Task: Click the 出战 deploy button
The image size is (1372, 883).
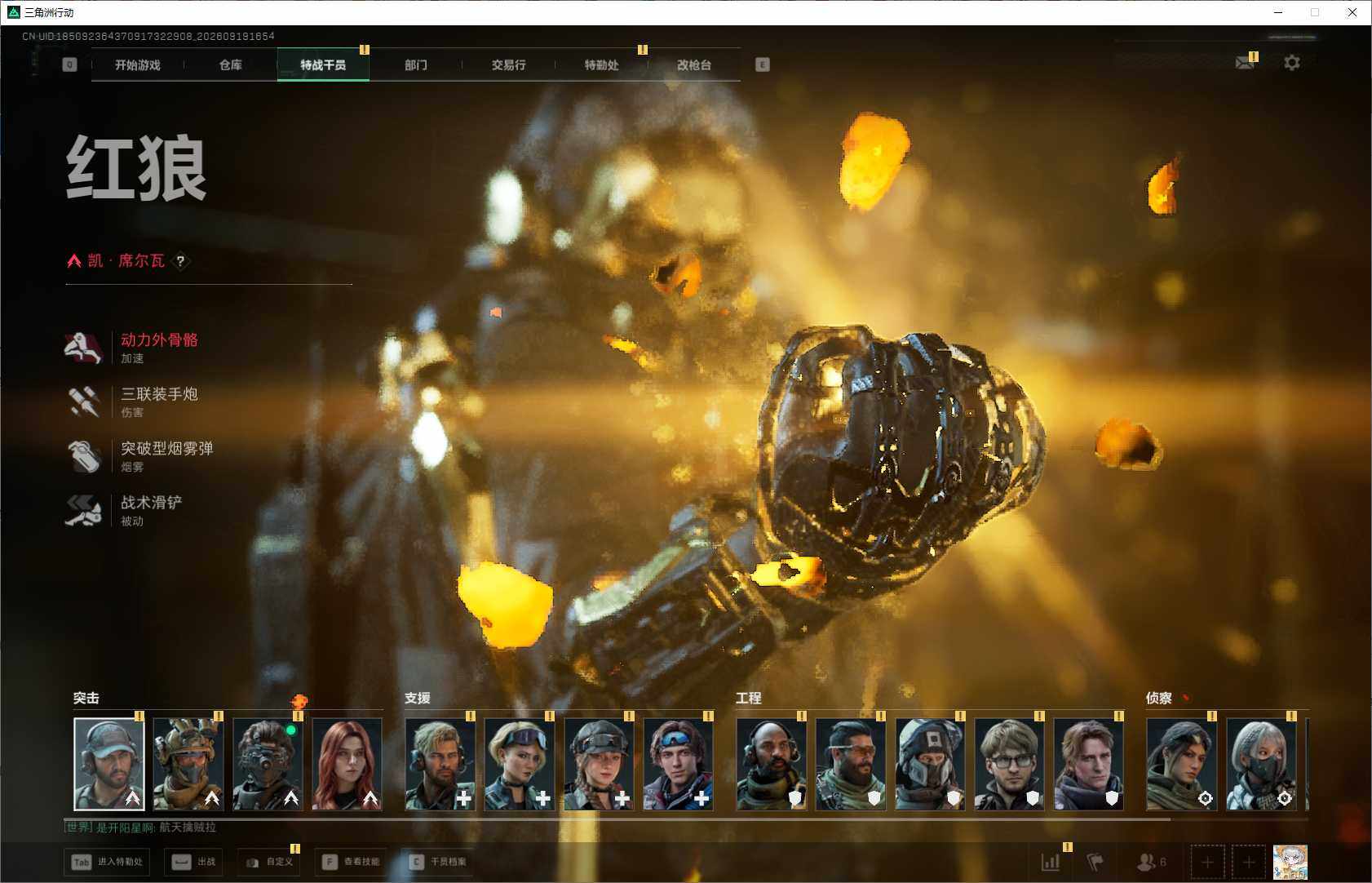Action: (193, 862)
